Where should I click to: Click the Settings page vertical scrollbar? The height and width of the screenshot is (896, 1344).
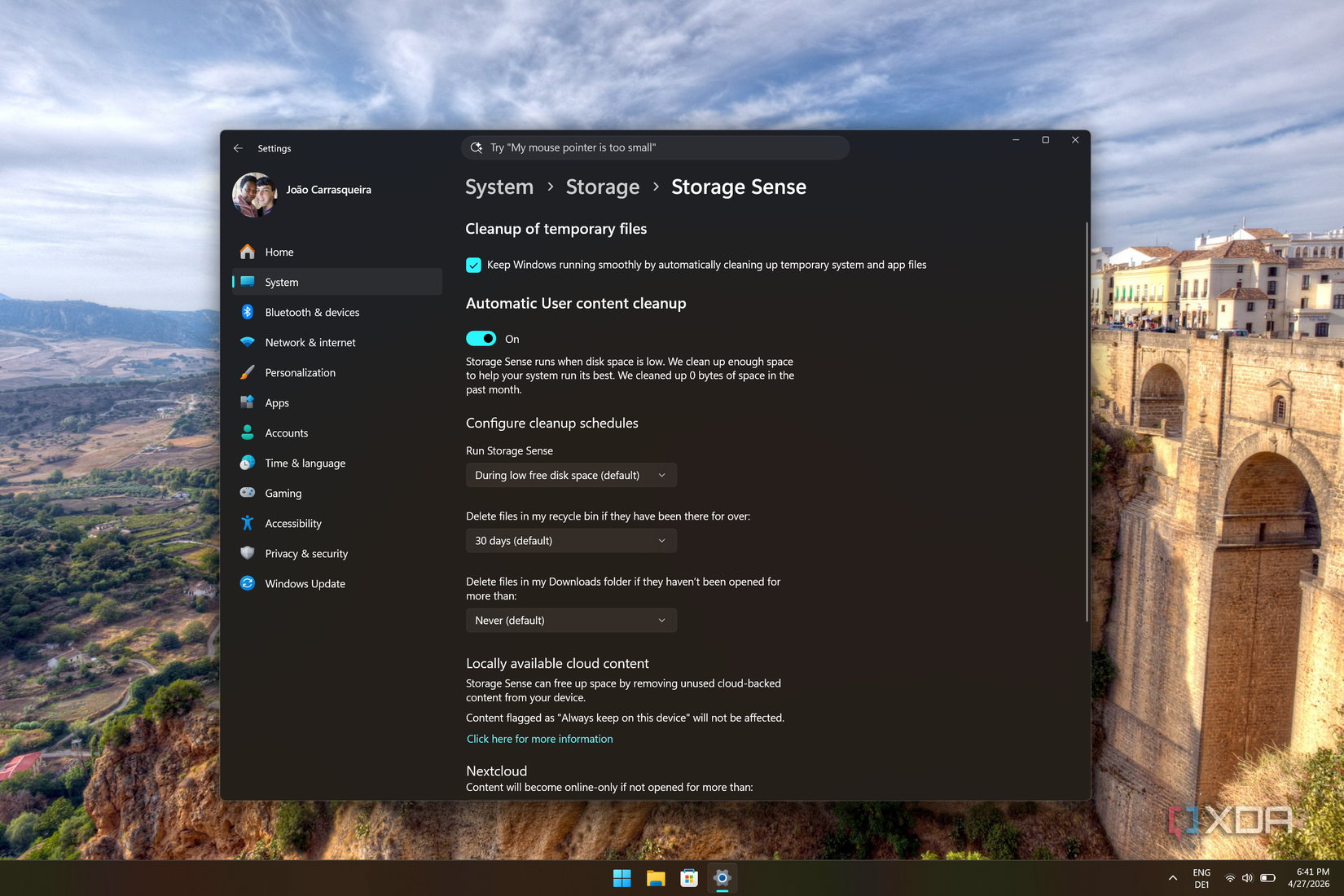click(1086, 422)
